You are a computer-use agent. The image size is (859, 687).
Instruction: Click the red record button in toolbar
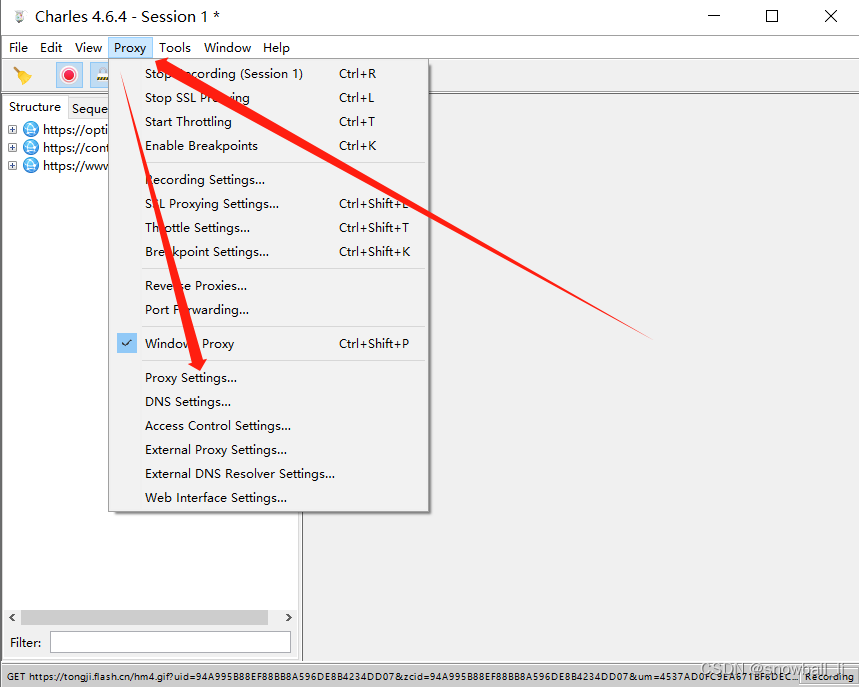coord(69,75)
